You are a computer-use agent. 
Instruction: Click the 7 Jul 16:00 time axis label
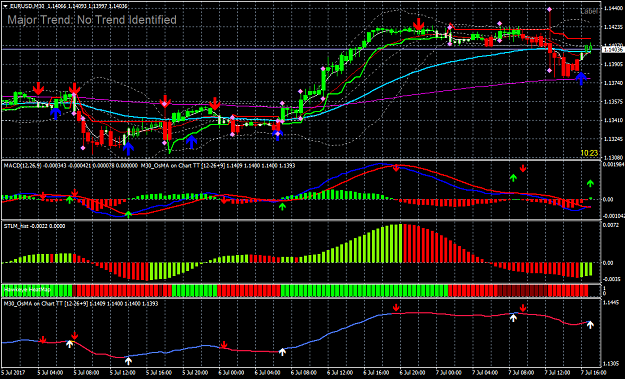tap(593, 373)
